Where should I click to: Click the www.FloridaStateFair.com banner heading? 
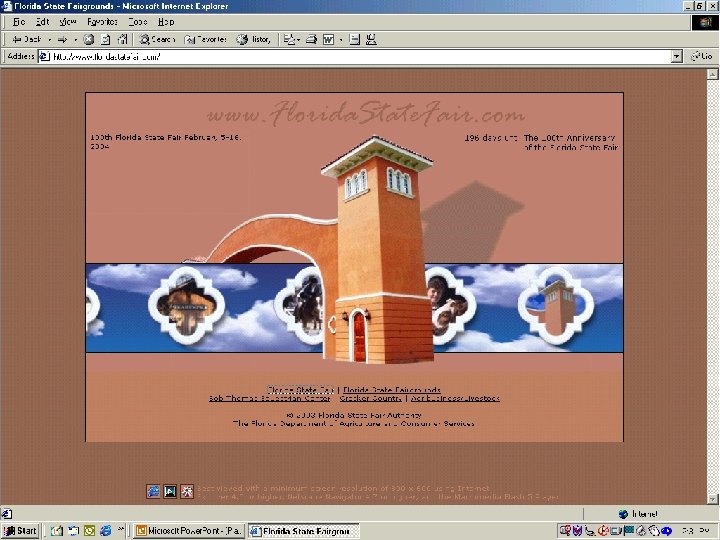coord(366,113)
